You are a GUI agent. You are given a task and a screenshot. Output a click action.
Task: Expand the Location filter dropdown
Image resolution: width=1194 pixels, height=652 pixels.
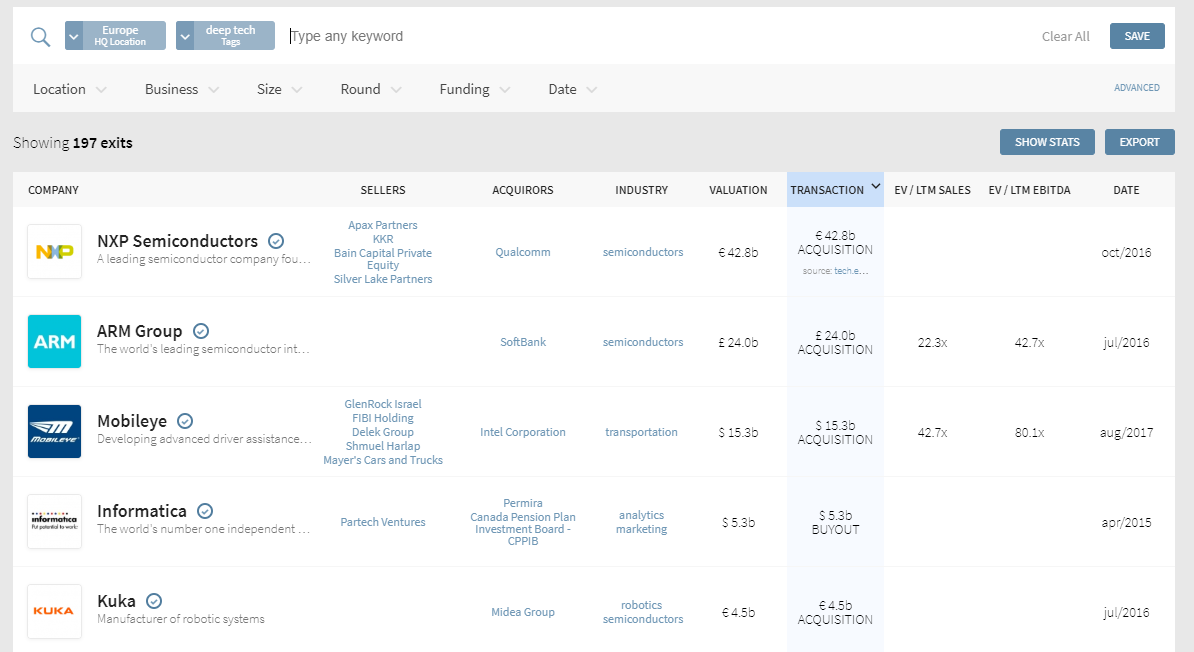69,89
